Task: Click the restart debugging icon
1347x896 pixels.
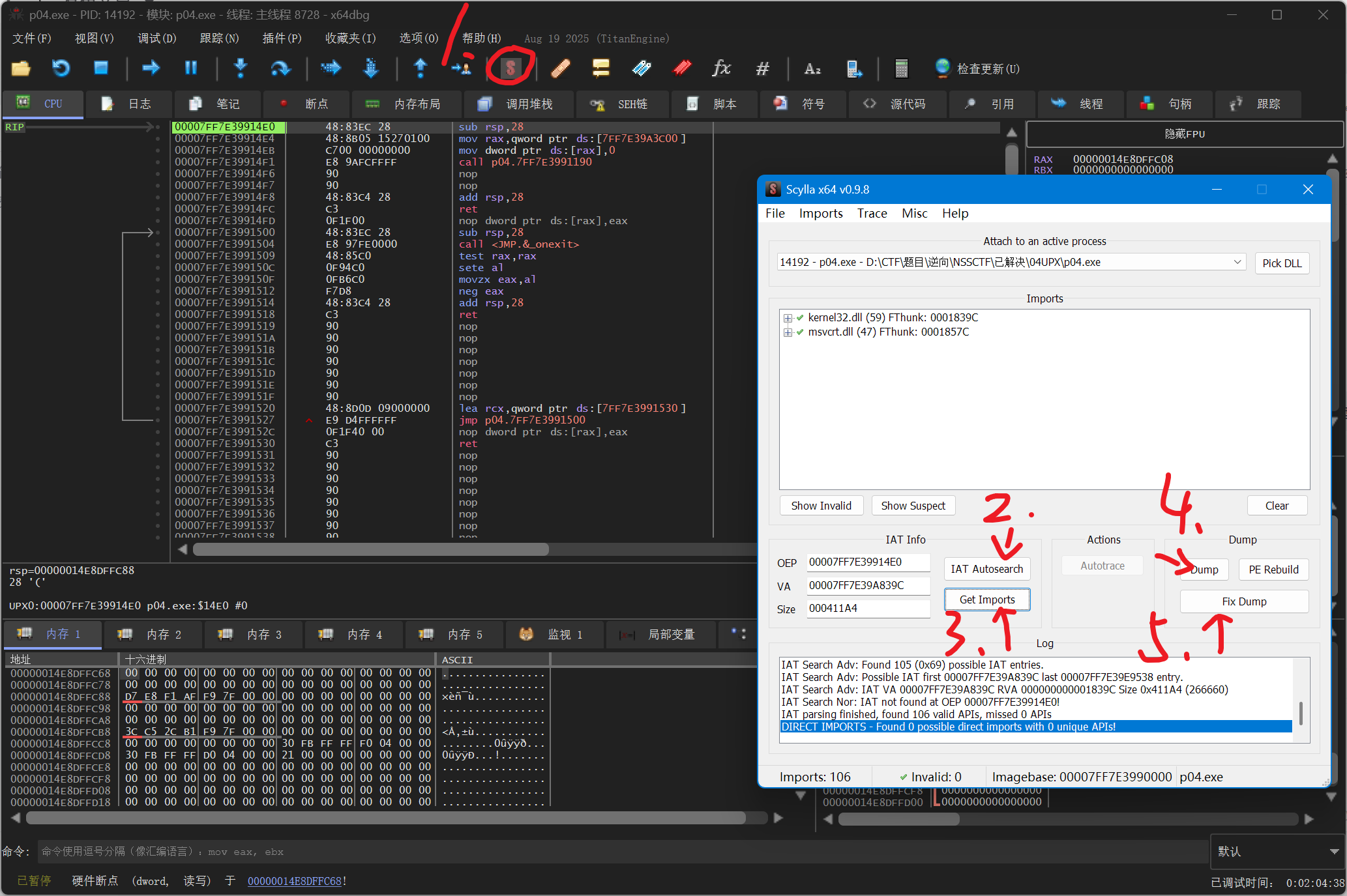Action: (61, 68)
